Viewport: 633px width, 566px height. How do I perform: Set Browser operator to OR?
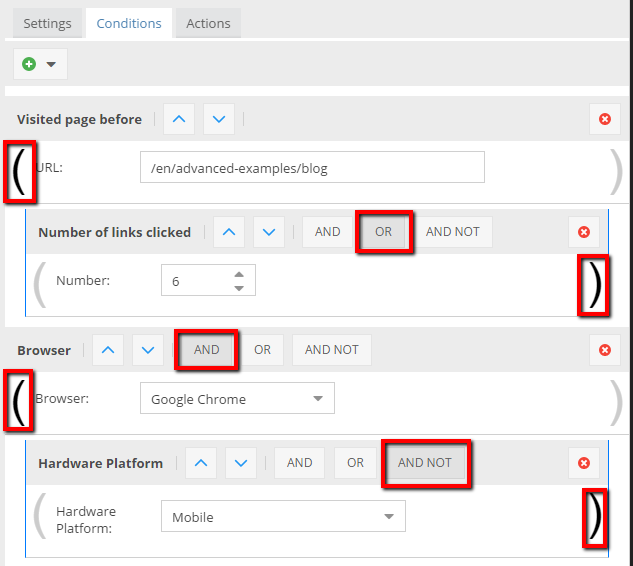(x=262, y=350)
